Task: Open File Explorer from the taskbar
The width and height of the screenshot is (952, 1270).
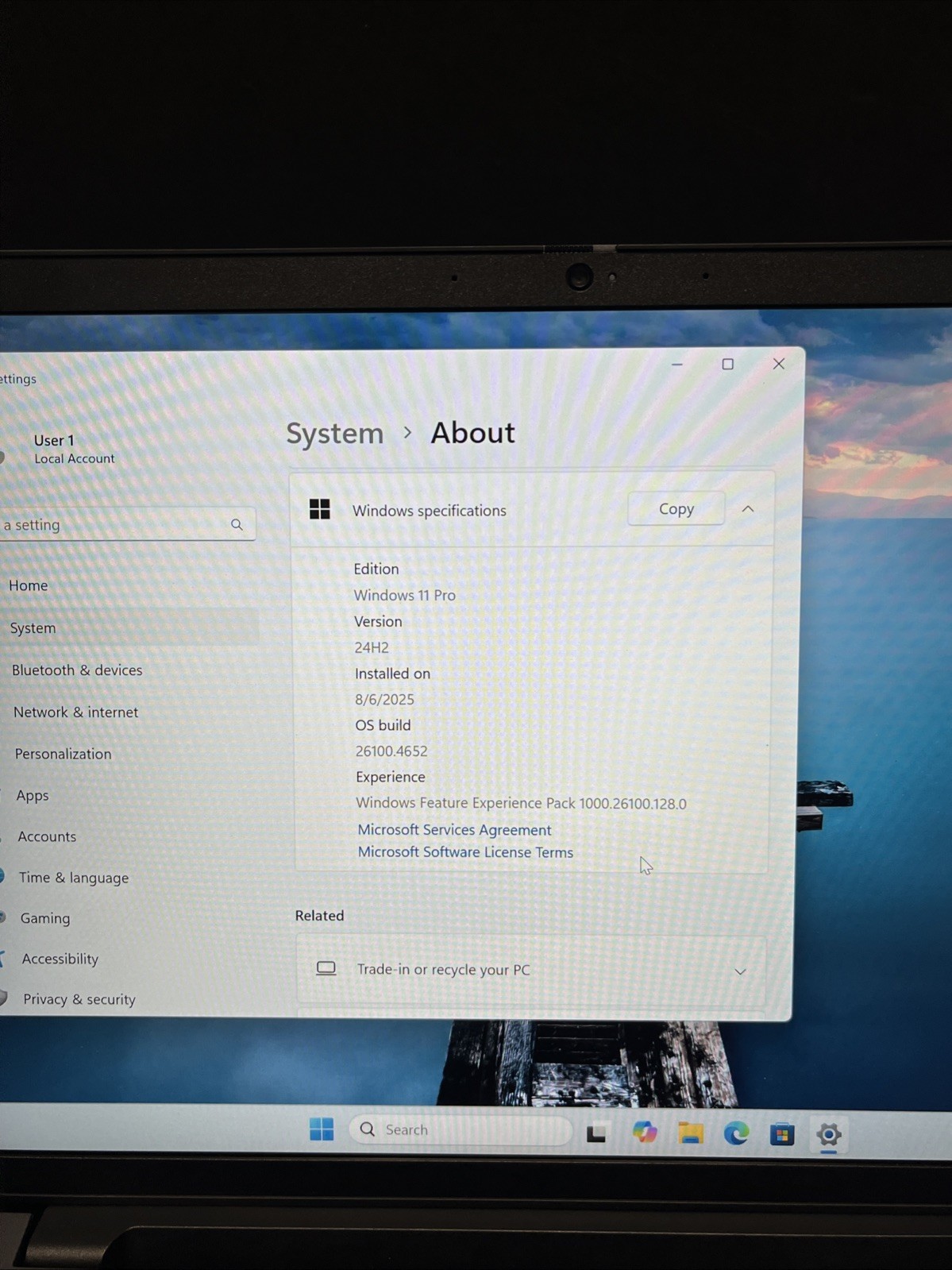Action: 691,1133
